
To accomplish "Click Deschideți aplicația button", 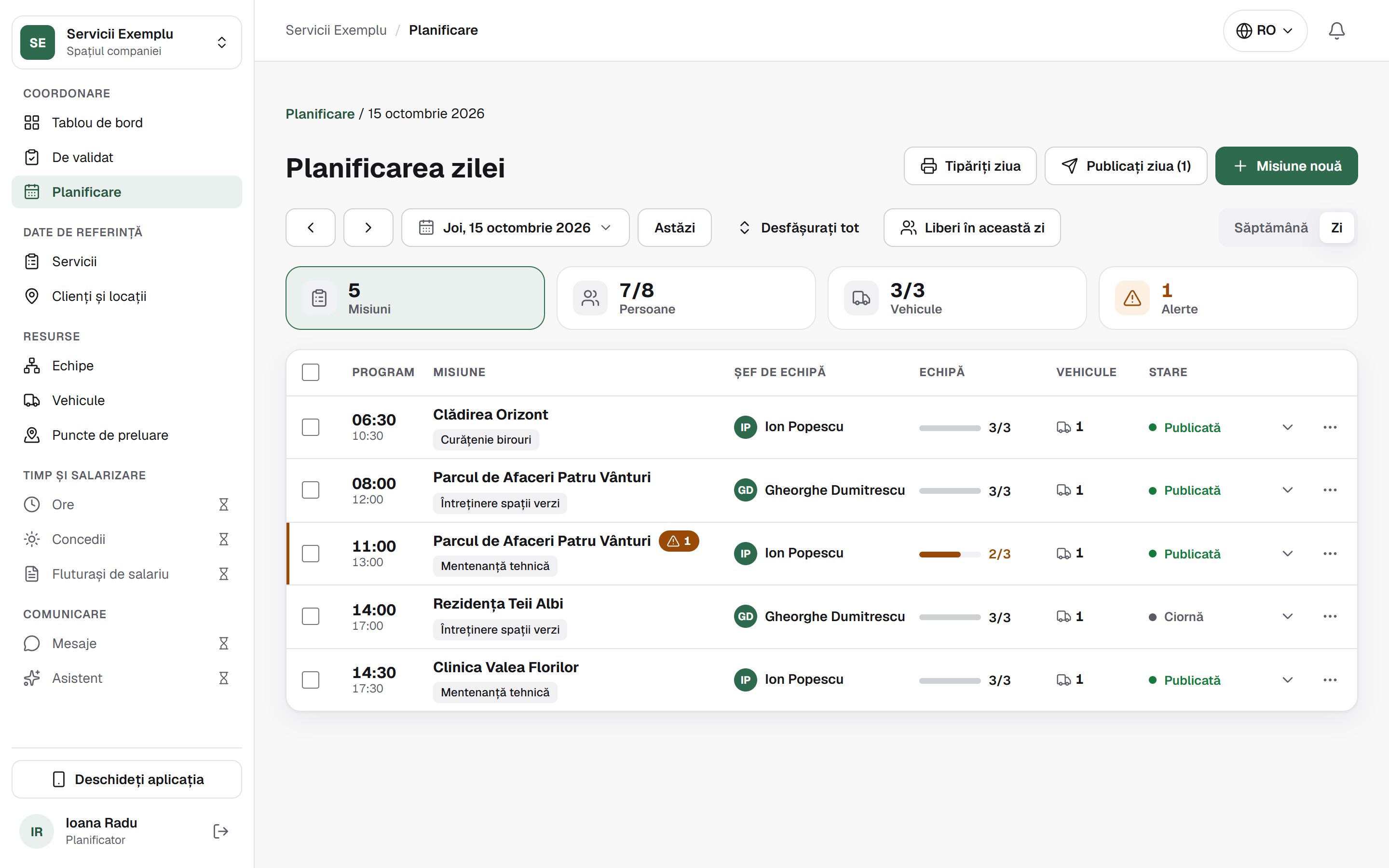I will pyautogui.click(x=127, y=779).
